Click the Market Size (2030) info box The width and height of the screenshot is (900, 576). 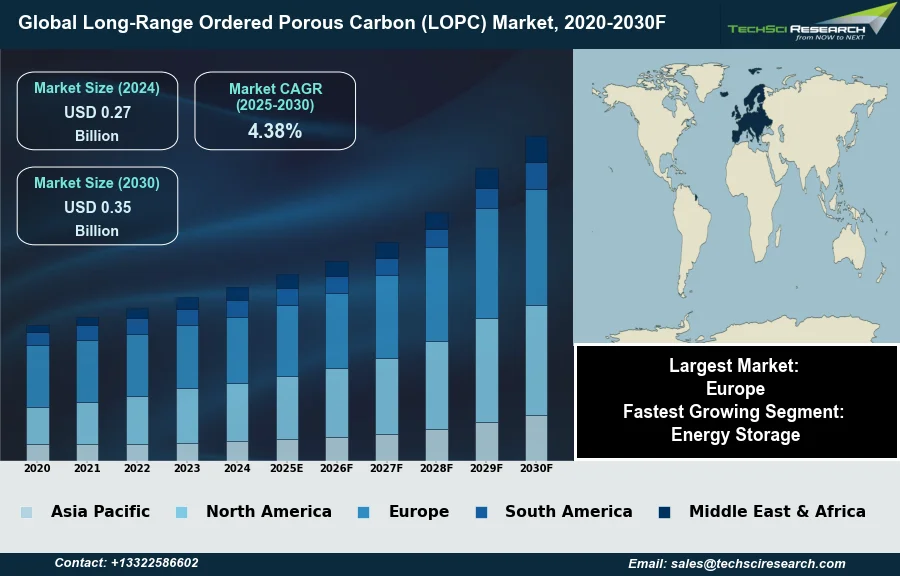(97, 206)
